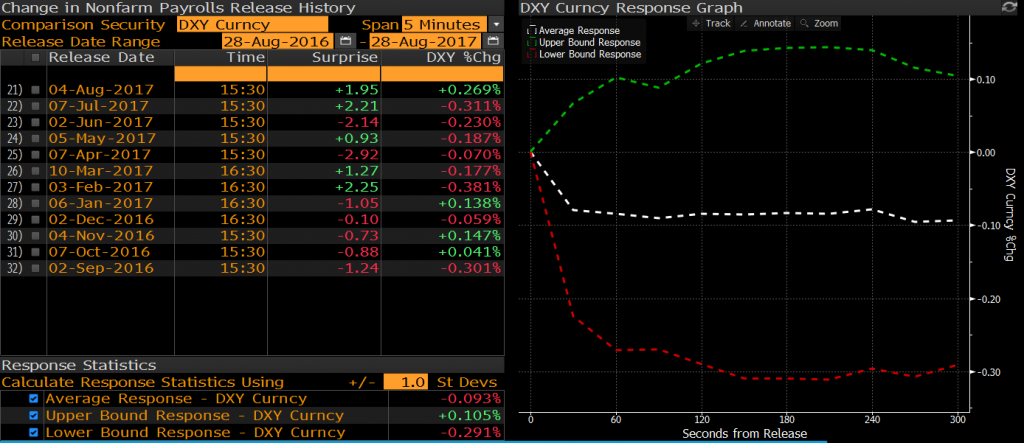Select the Annotate tool on the graph
Viewport: 1024px width, 443px height.
765,23
